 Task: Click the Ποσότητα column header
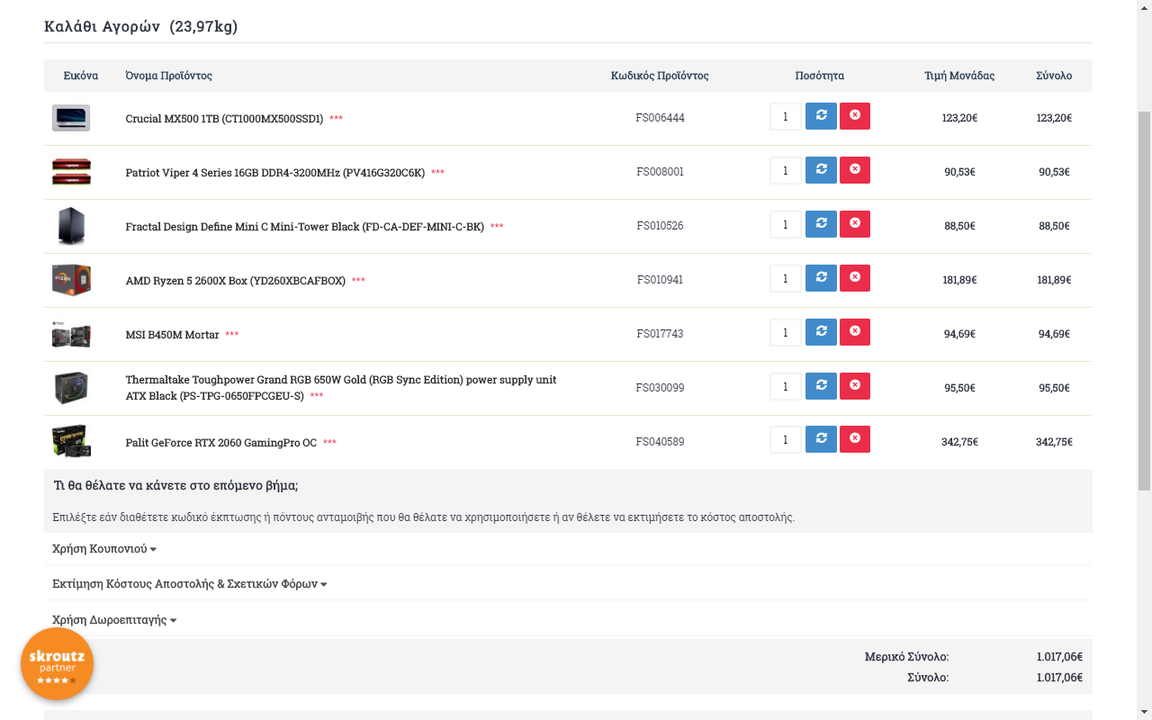coord(819,76)
